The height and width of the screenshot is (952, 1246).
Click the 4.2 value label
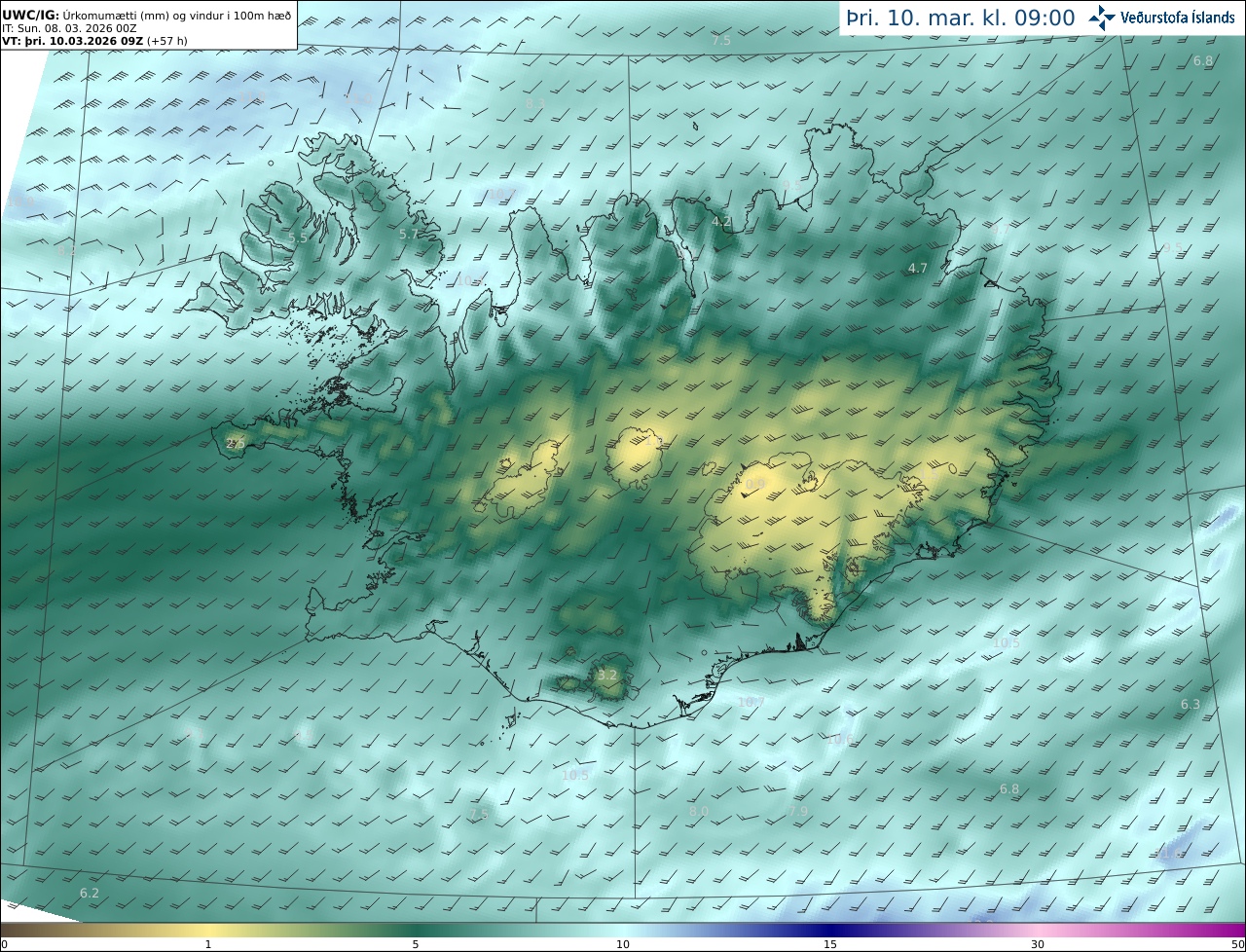pos(721,221)
